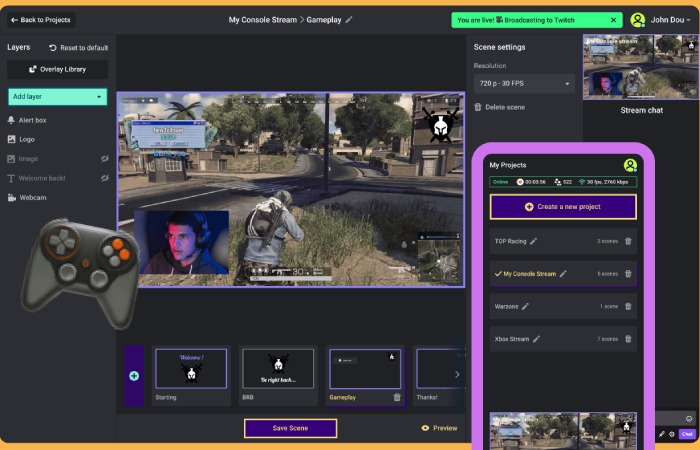Open the Xbox Stream project
Screen dimensions: 700x450
click(x=563, y=339)
